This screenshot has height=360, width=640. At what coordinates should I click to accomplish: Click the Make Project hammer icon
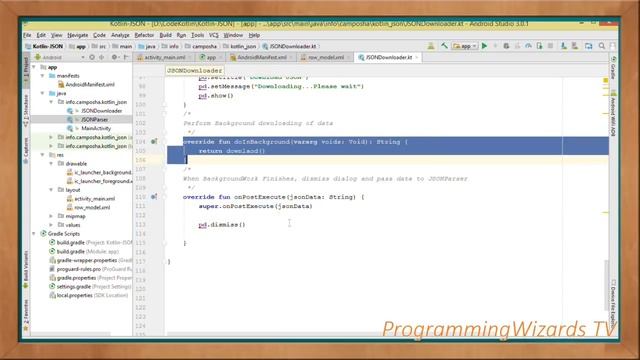point(444,46)
